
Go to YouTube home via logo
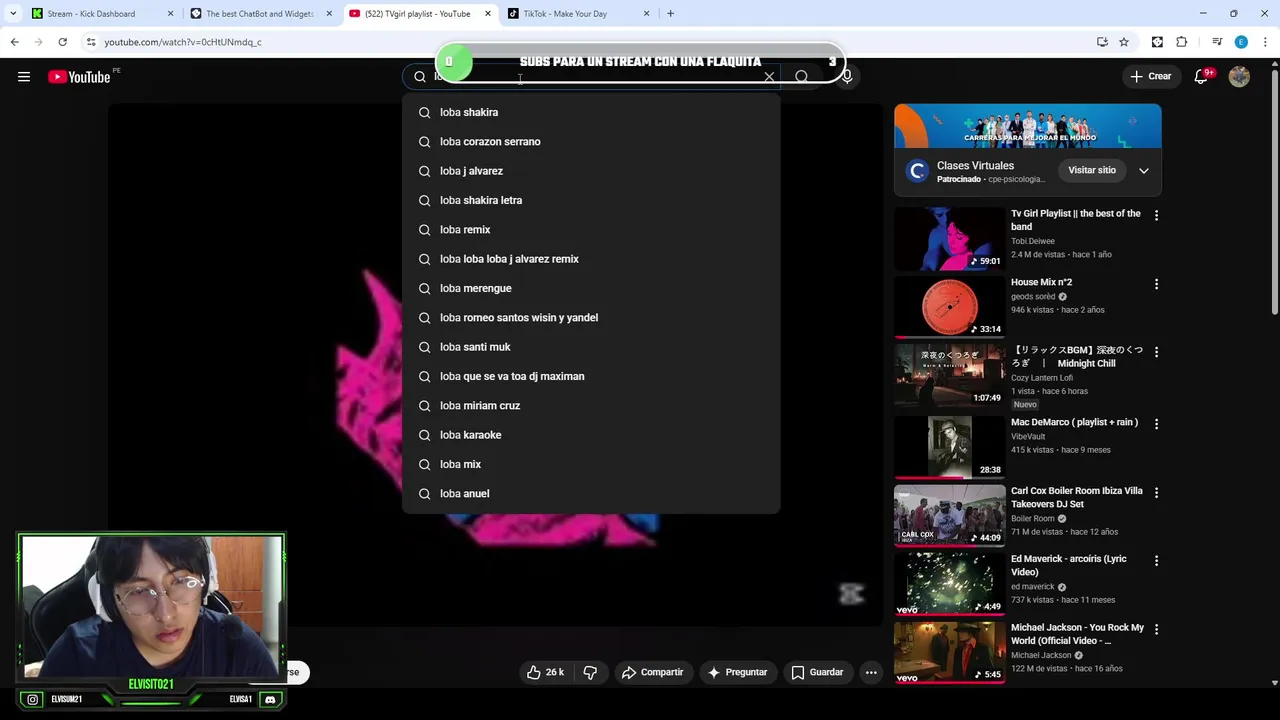tap(79, 77)
